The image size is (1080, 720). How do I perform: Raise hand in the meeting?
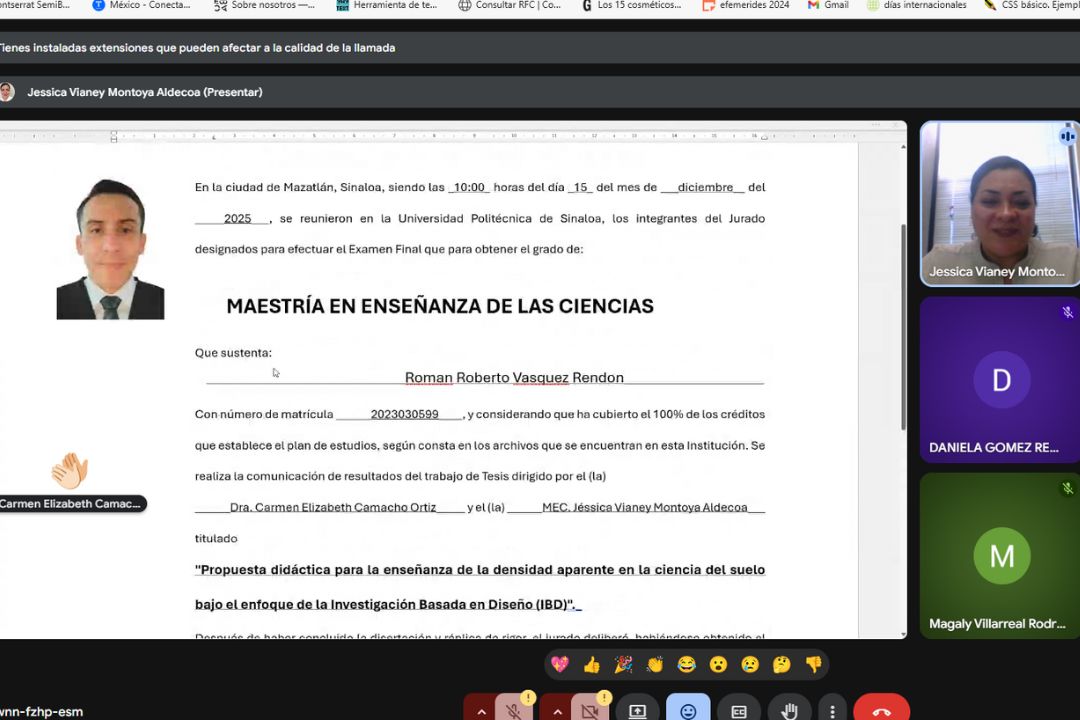pos(790,710)
